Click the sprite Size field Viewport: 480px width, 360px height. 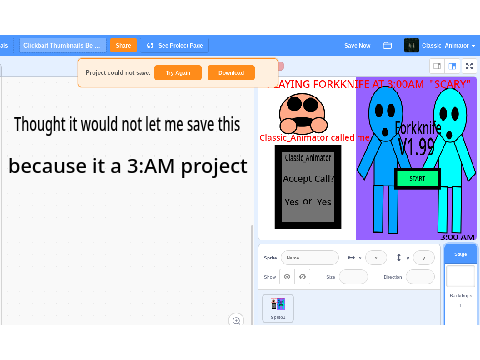353,277
